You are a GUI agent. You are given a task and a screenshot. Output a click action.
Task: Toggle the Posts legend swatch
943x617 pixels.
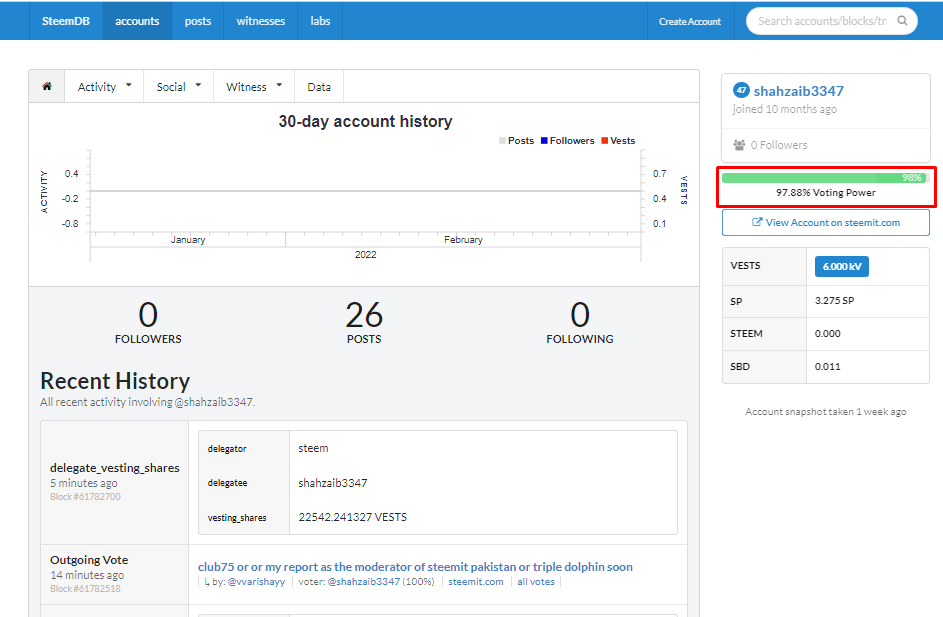point(502,141)
